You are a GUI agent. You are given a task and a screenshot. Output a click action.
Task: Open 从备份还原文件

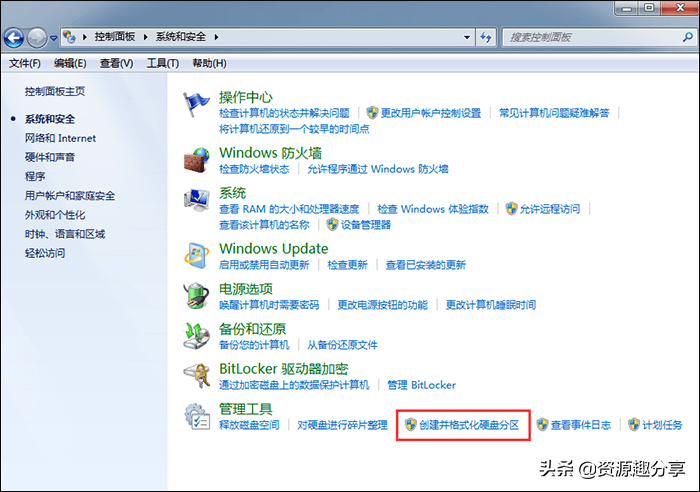(342, 345)
